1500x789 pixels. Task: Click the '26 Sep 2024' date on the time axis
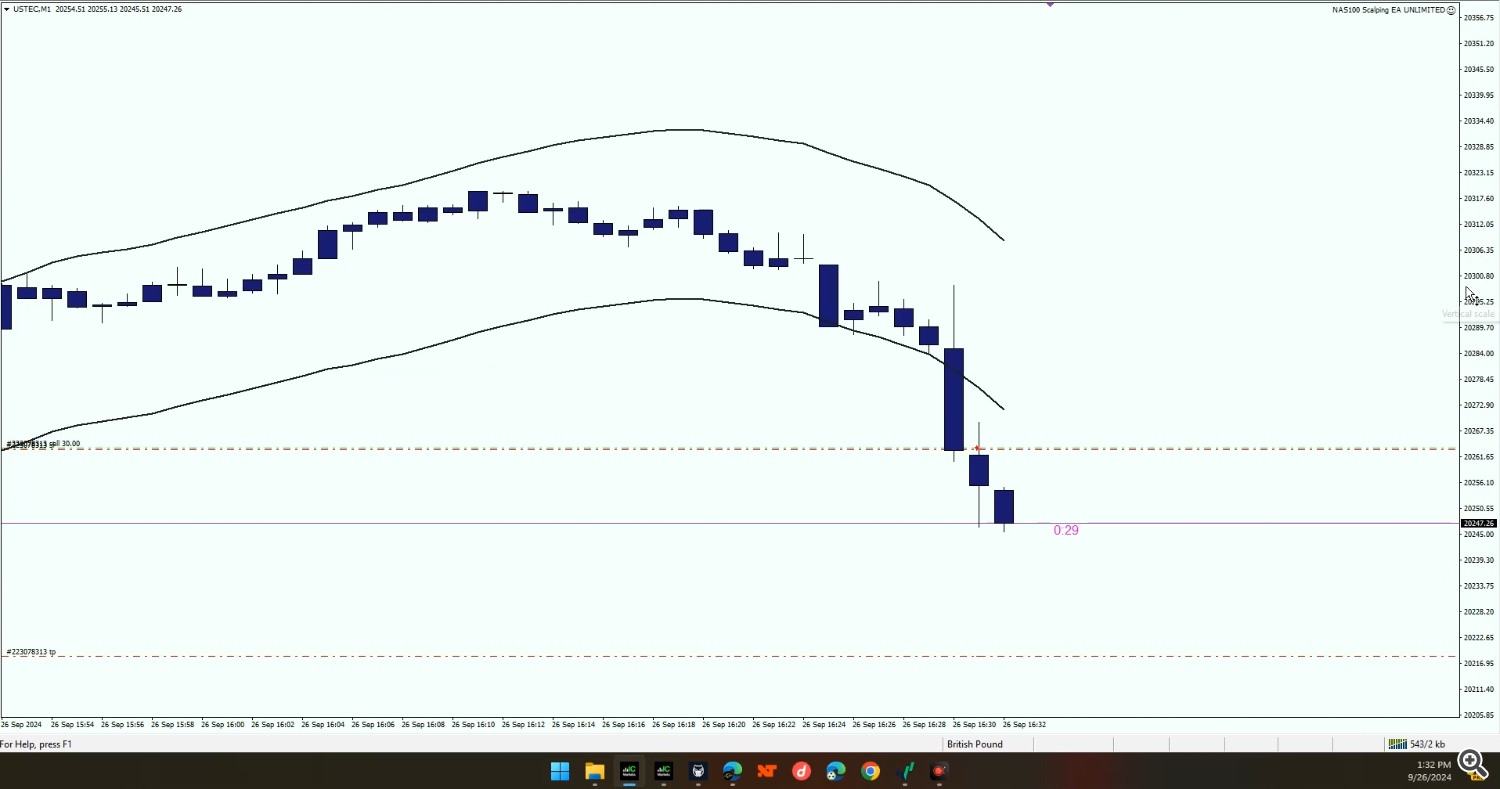click(x=21, y=724)
